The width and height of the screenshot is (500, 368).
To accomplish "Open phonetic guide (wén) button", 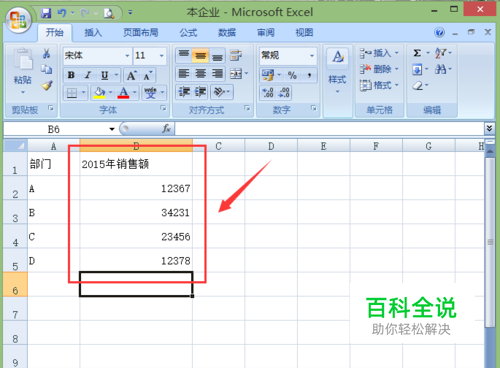I will point(150,93).
